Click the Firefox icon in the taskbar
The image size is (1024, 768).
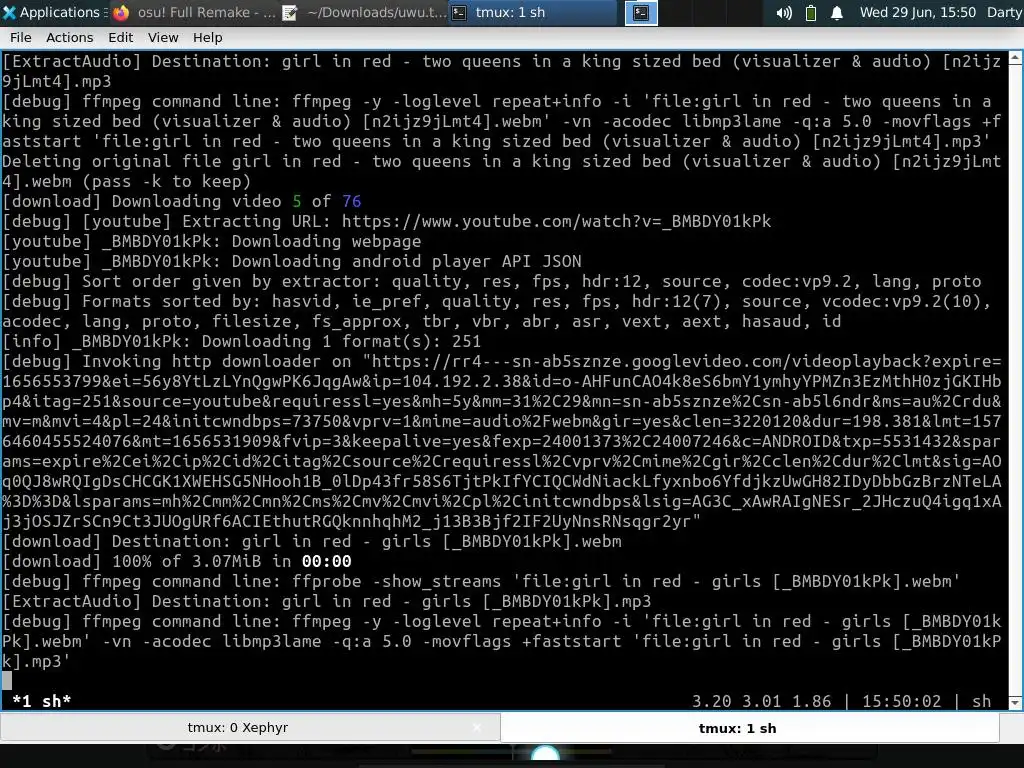point(121,12)
